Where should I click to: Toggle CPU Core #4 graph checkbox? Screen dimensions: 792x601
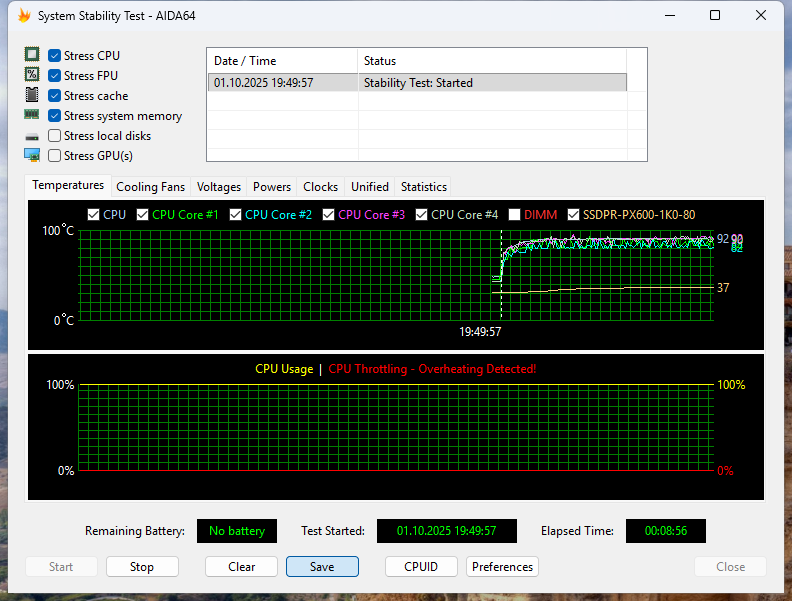[x=421, y=215]
